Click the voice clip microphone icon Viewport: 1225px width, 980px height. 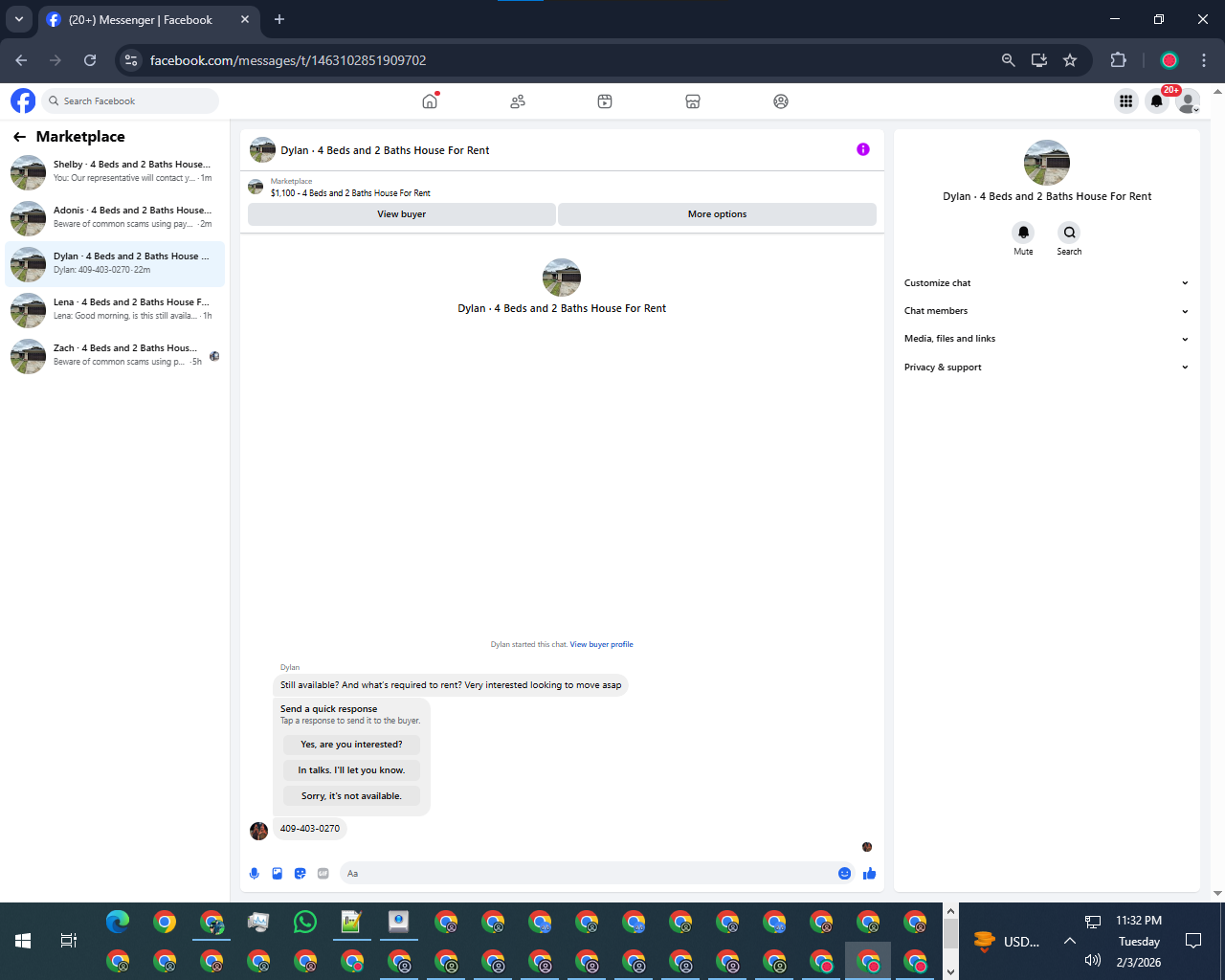(x=255, y=873)
